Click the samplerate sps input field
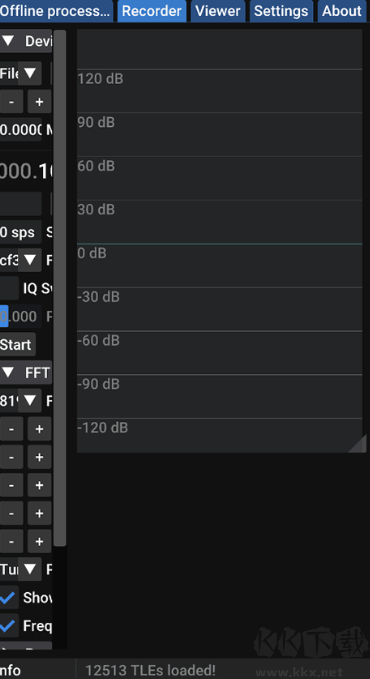Image resolution: width=370 pixels, height=679 pixels. coord(20,232)
